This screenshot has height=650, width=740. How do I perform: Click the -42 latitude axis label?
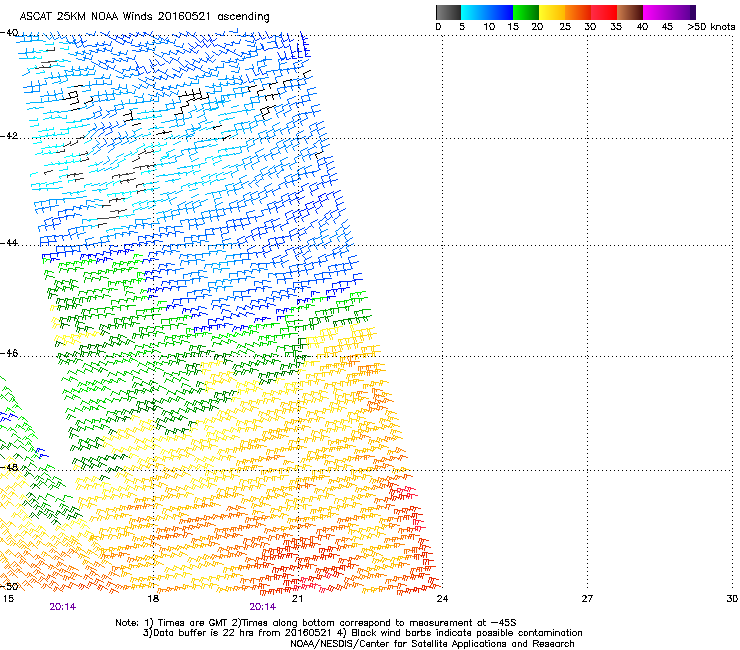pyautogui.click(x=9, y=136)
